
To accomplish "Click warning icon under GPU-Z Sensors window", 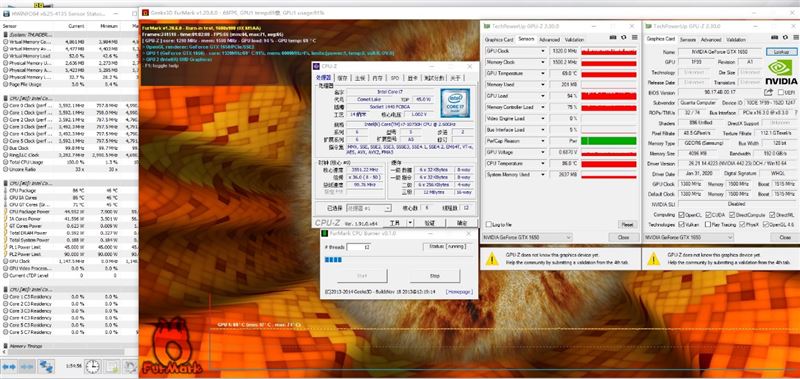I will [x=492, y=259].
